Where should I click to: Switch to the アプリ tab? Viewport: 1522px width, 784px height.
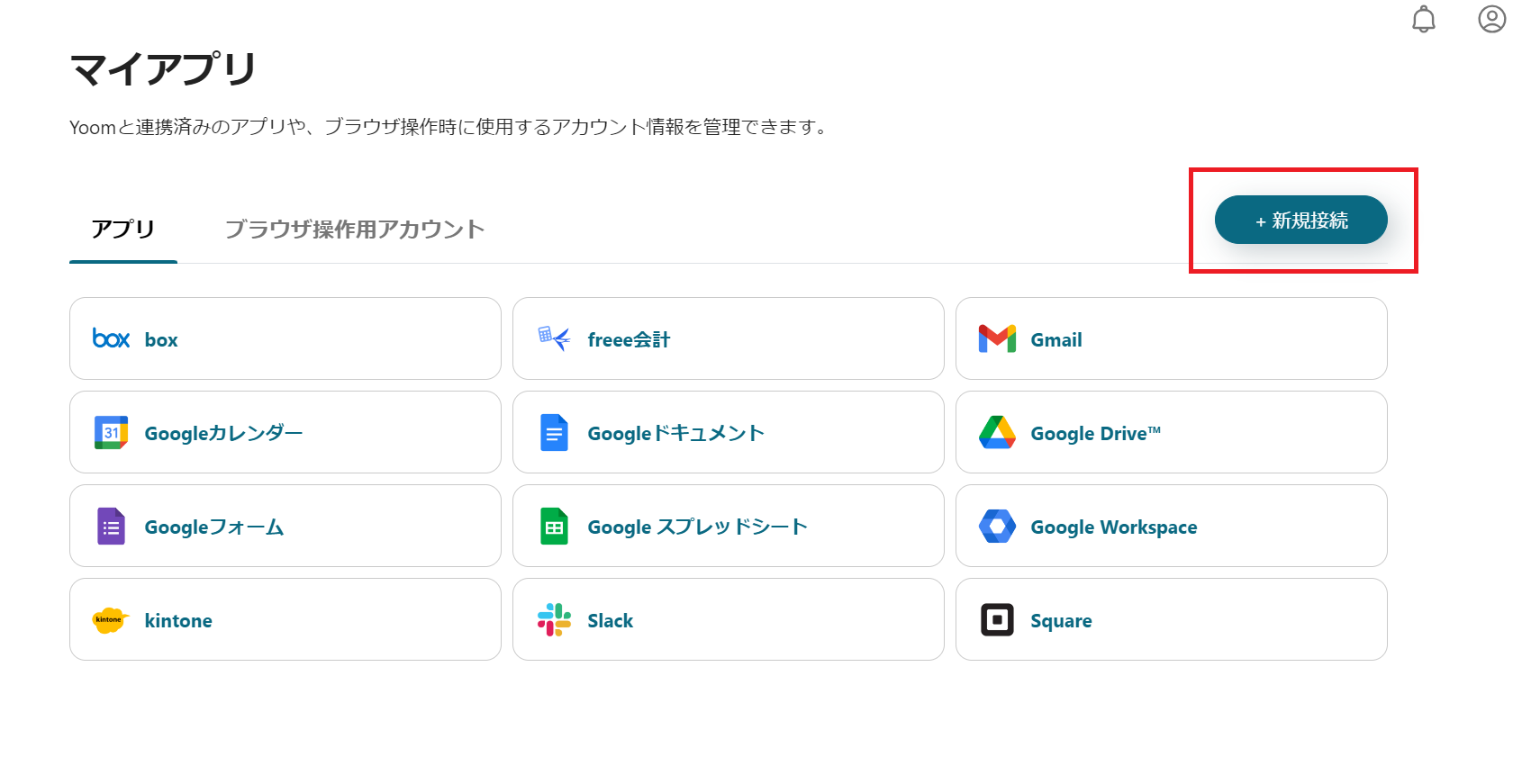pos(123,230)
